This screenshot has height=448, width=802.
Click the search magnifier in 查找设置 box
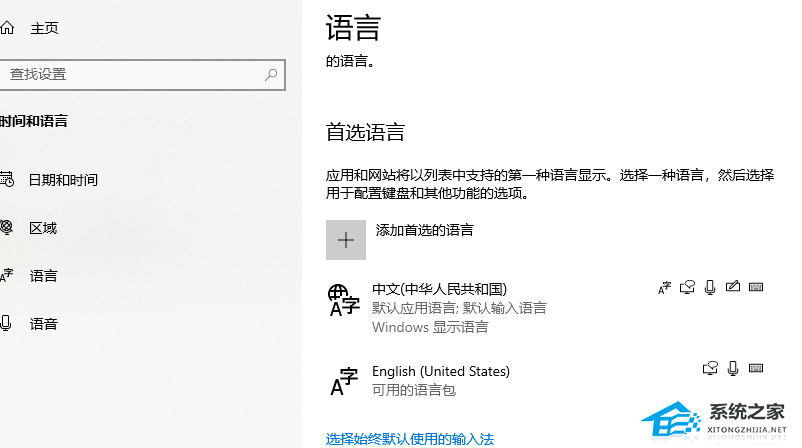pyautogui.click(x=271, y=75)
